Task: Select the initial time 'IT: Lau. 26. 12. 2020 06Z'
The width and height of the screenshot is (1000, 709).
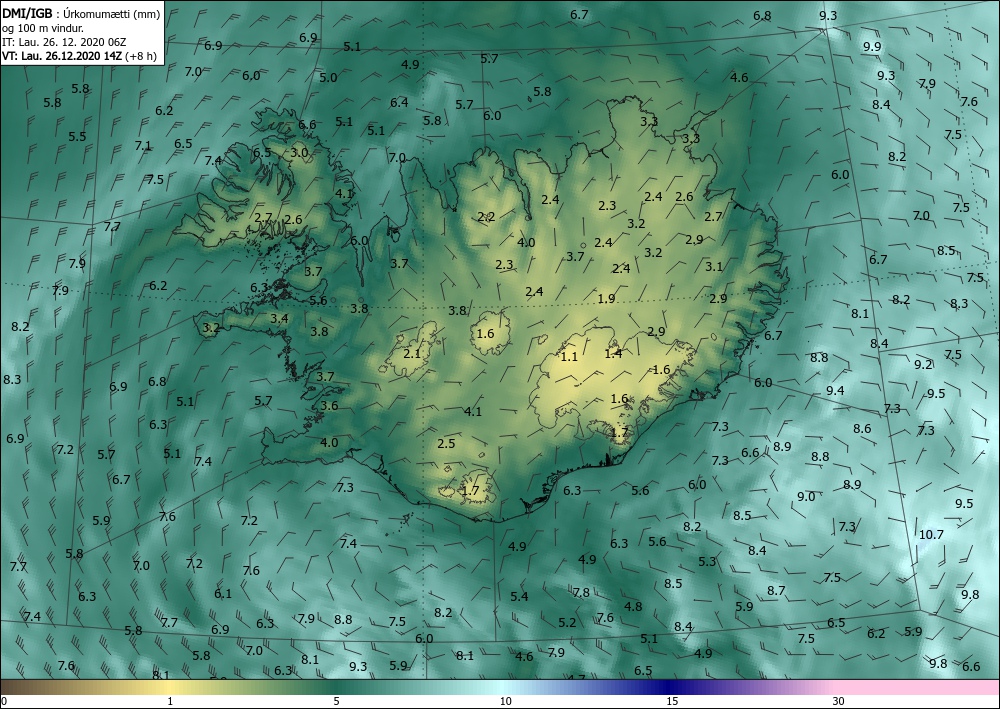Action: pyautogui.click(x=64, y=42)
